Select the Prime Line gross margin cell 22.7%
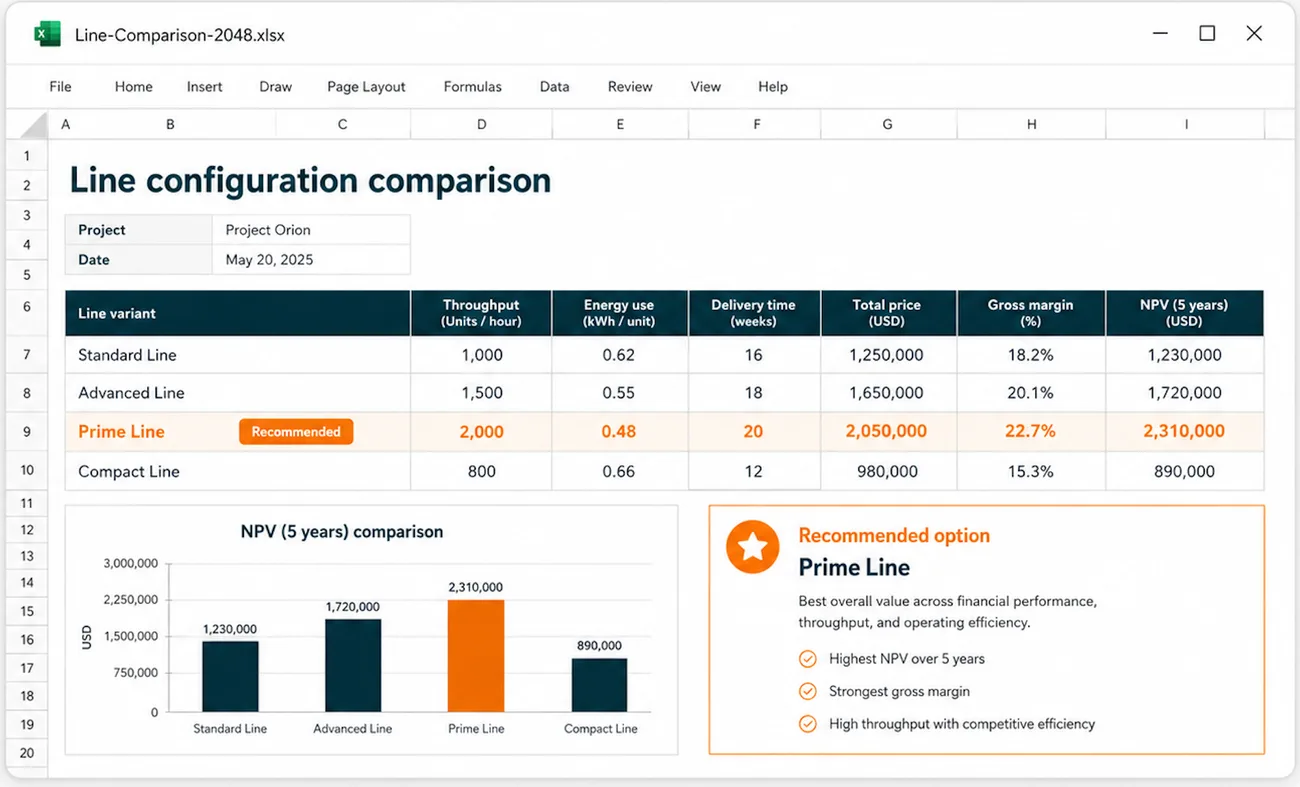The image size is (1300, 787). click(x=1031, y=432)
